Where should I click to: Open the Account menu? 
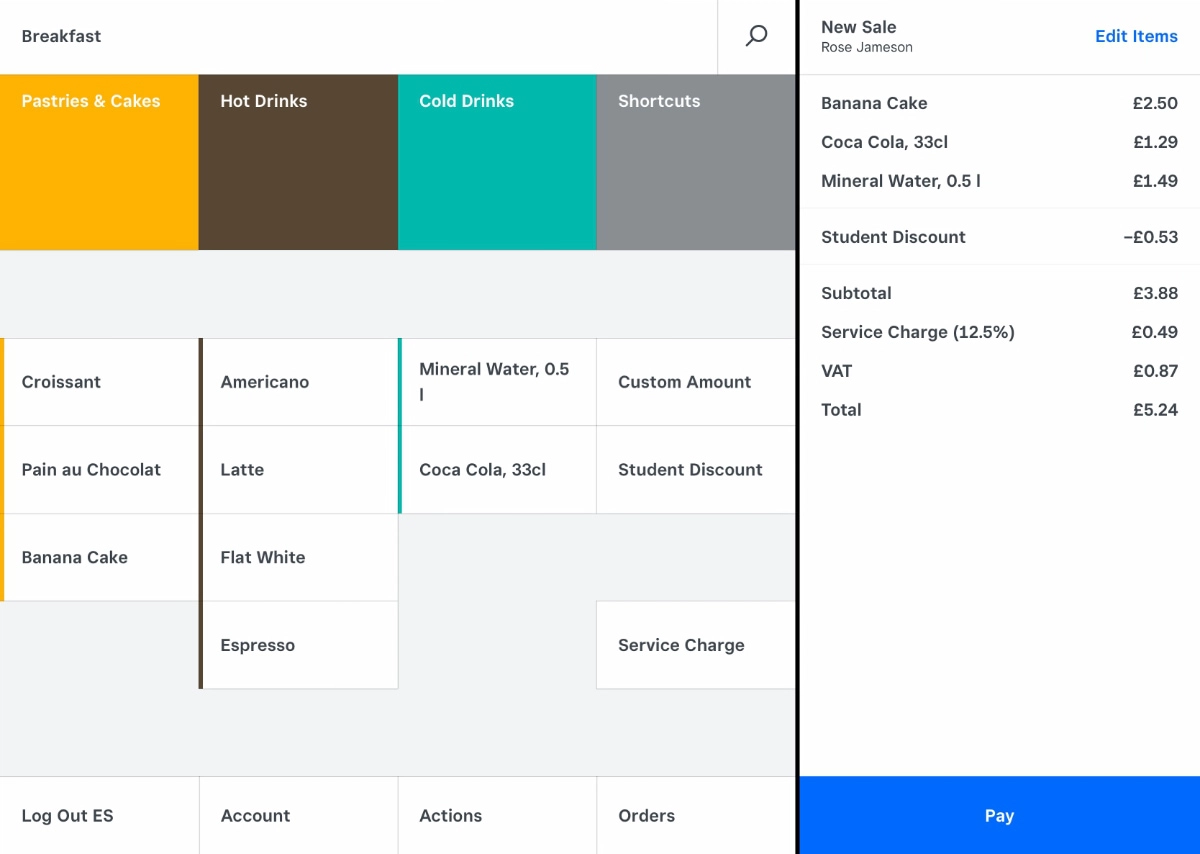pyautogui.click(x=298, y=816)
